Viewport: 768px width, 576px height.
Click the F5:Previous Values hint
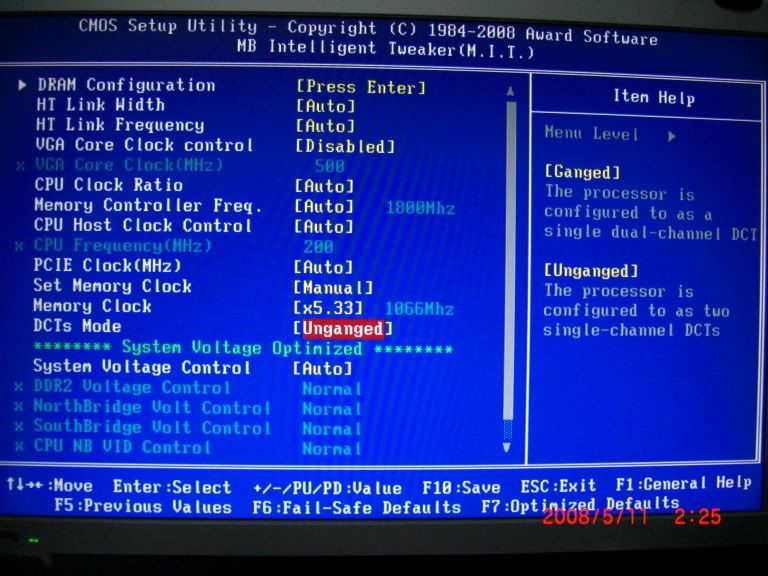coord(143,506)
